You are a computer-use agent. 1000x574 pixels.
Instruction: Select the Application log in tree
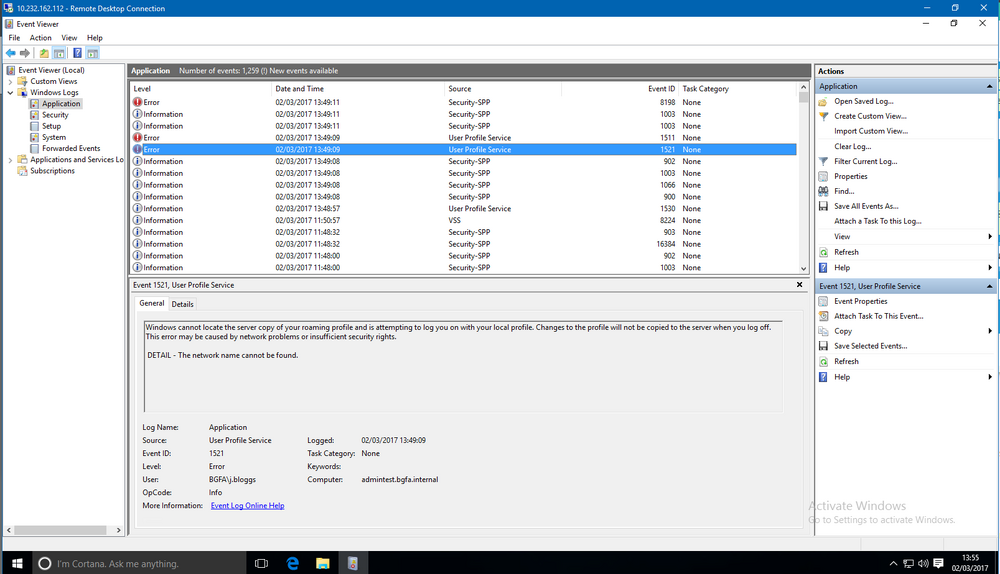tap(61, 104)
